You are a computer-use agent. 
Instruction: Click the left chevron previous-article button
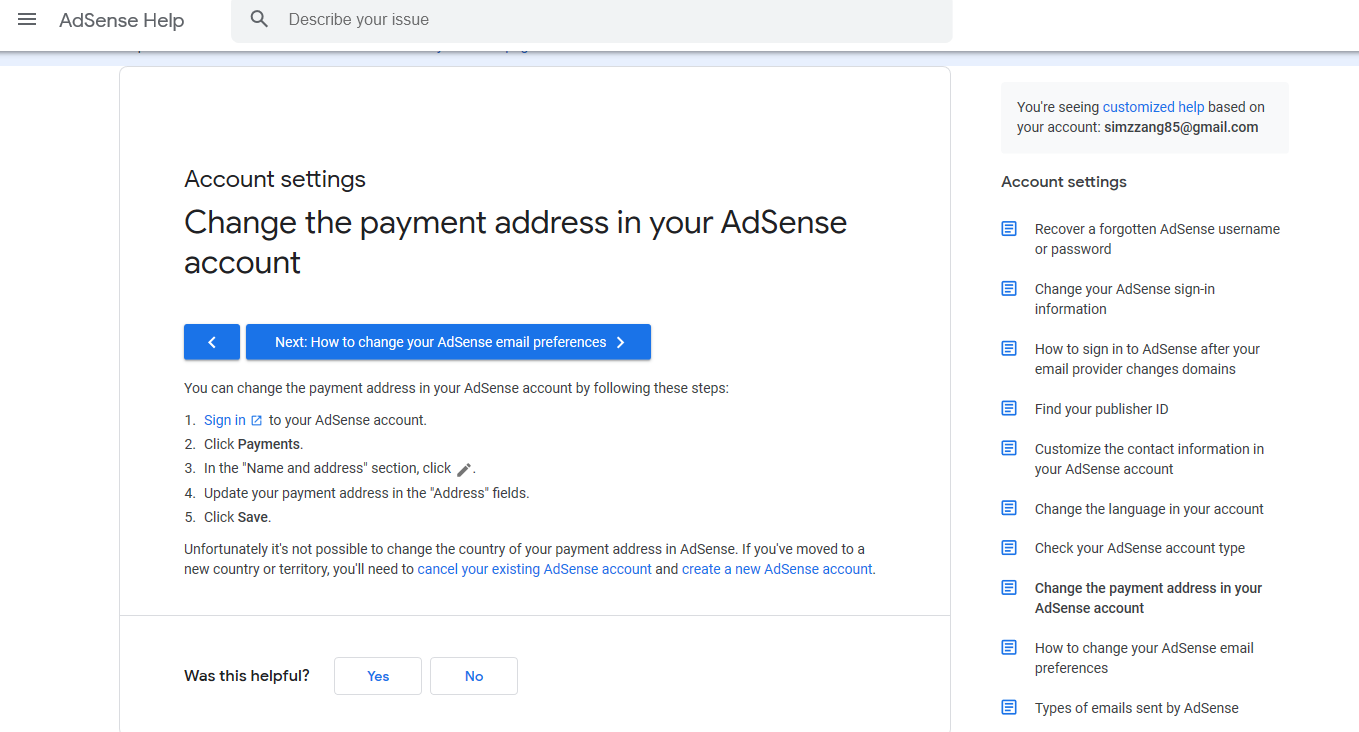click(212, 342)
